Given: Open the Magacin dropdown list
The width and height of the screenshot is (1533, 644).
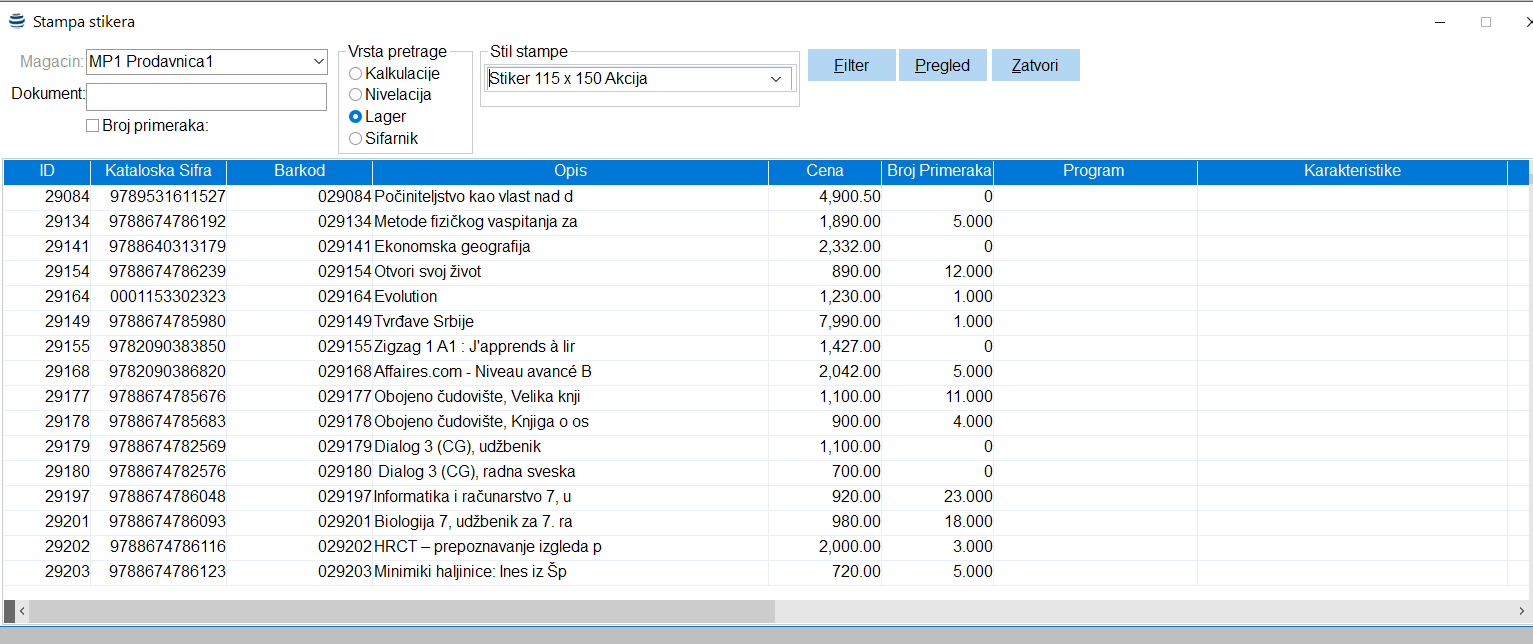Looking at the screenshot, I should (x=318, y=62).
